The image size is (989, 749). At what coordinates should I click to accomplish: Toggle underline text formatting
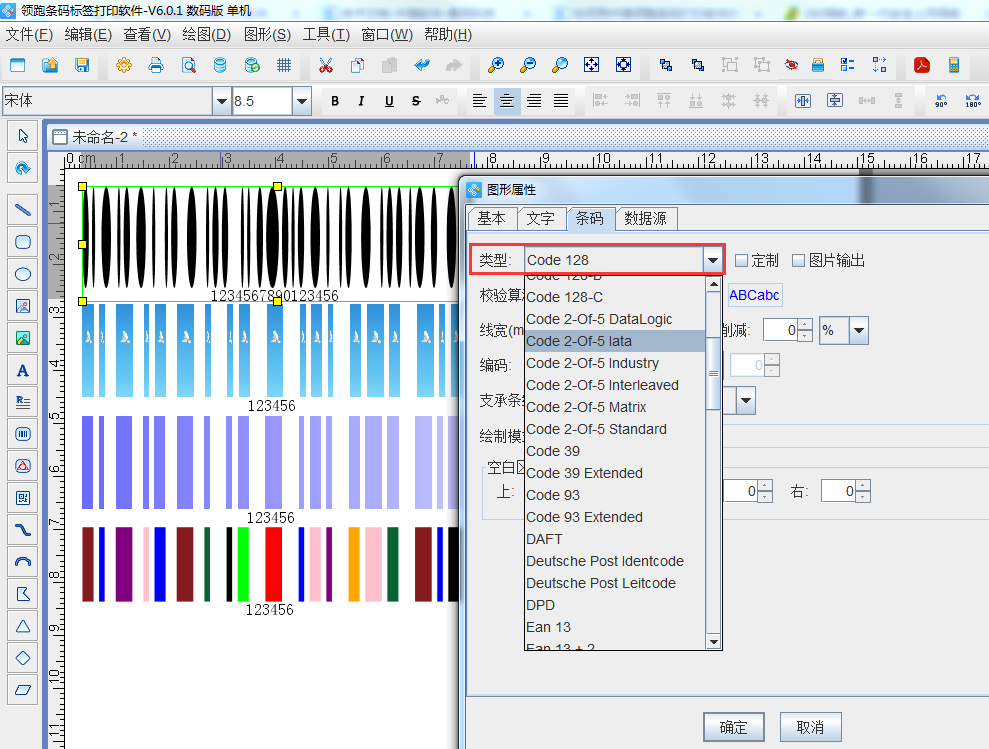click(x=389, y=101)
